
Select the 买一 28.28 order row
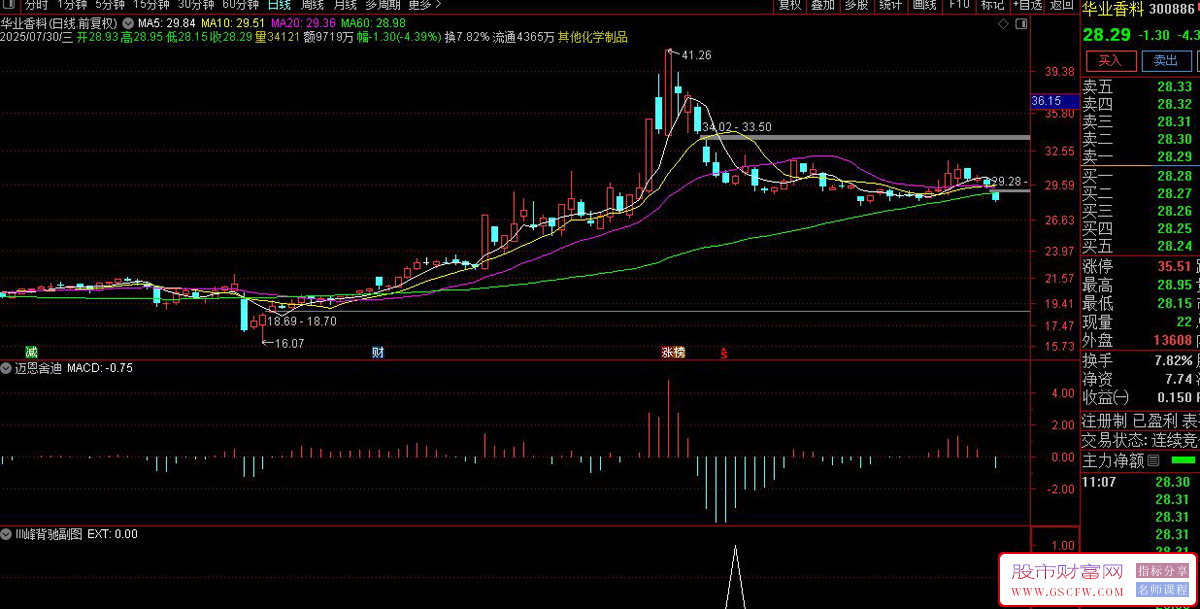coord(1140,176)
